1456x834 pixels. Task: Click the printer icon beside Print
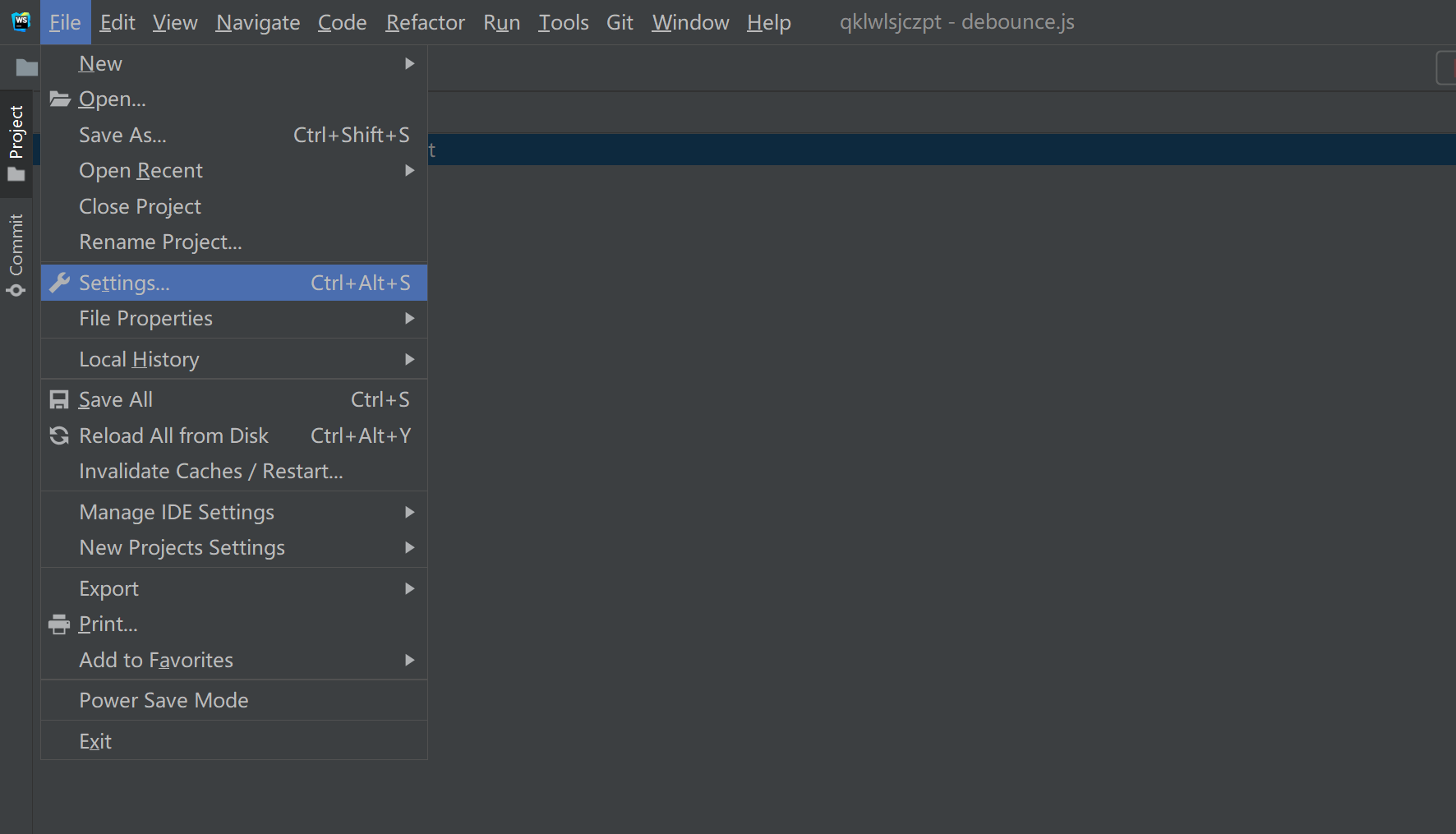click(58, 624)
